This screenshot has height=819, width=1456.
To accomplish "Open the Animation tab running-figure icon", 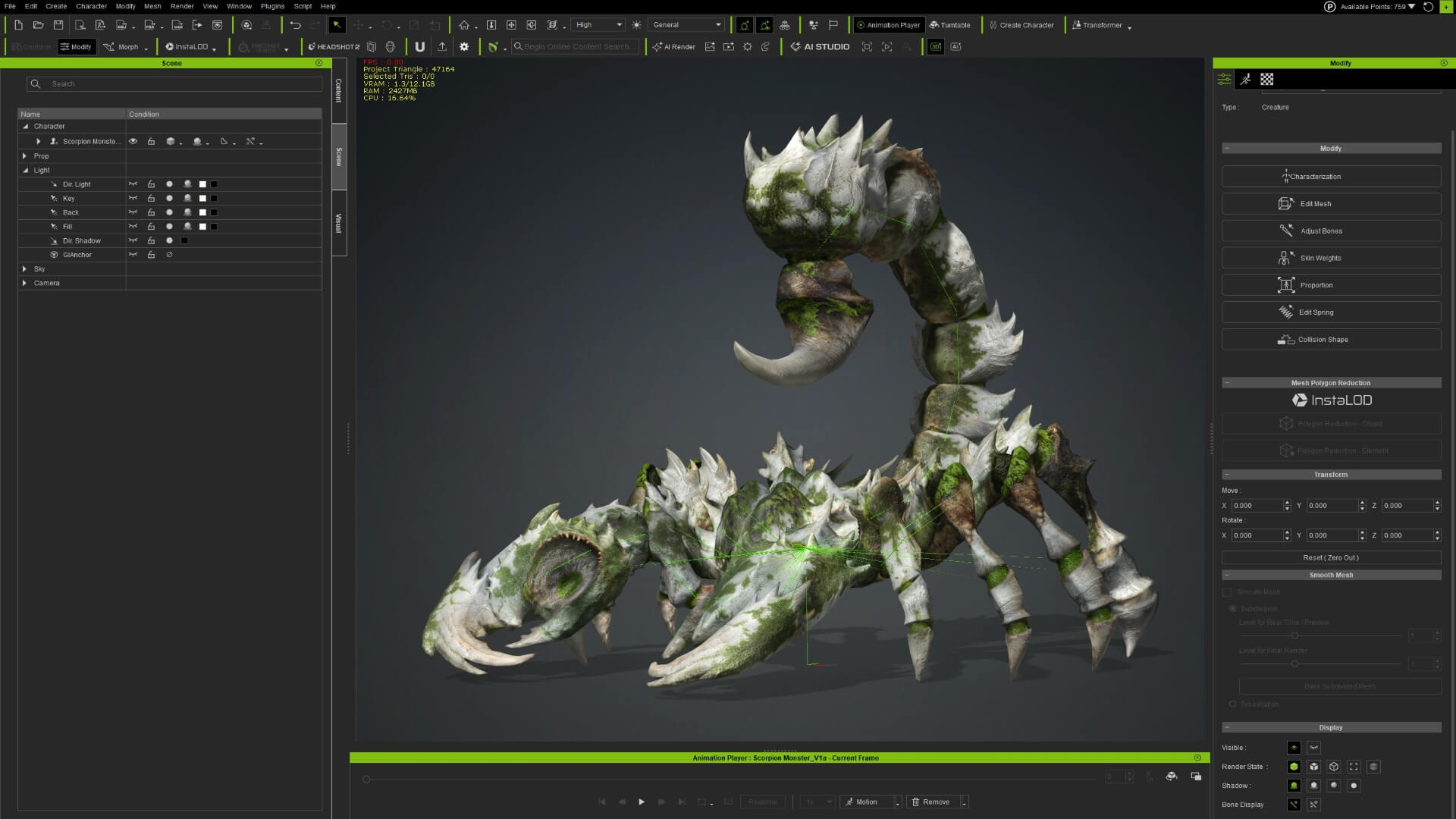I will pos(1245,79).
